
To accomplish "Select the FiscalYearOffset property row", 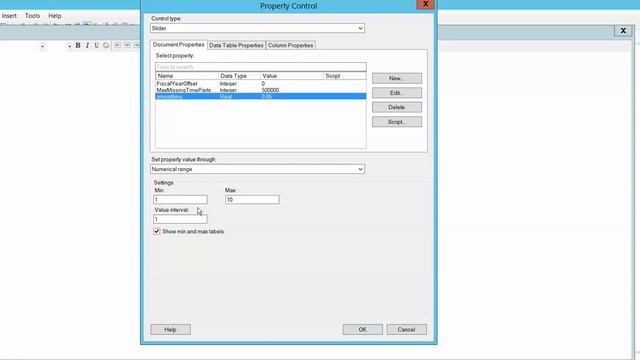I will [261, 83].
